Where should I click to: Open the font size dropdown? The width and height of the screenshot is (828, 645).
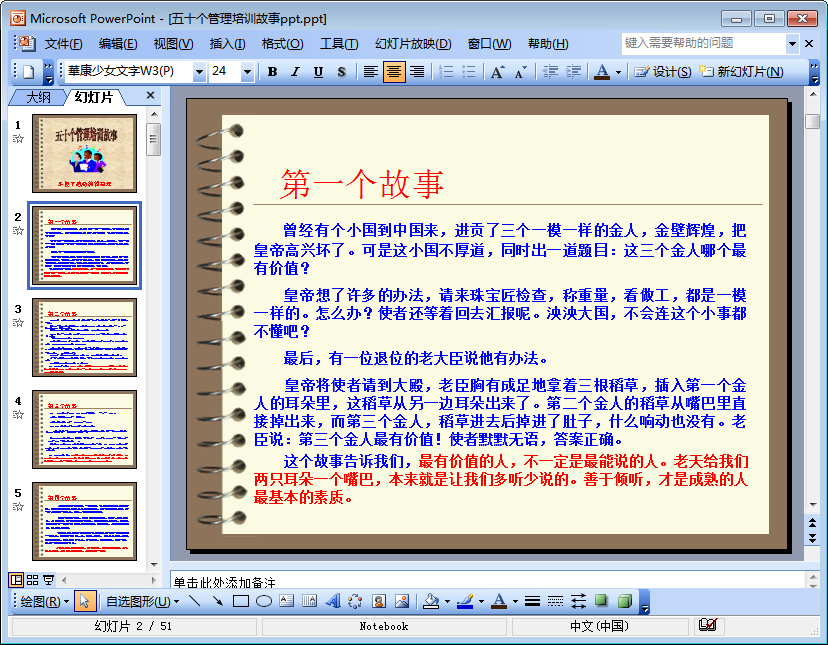(247, 72)
